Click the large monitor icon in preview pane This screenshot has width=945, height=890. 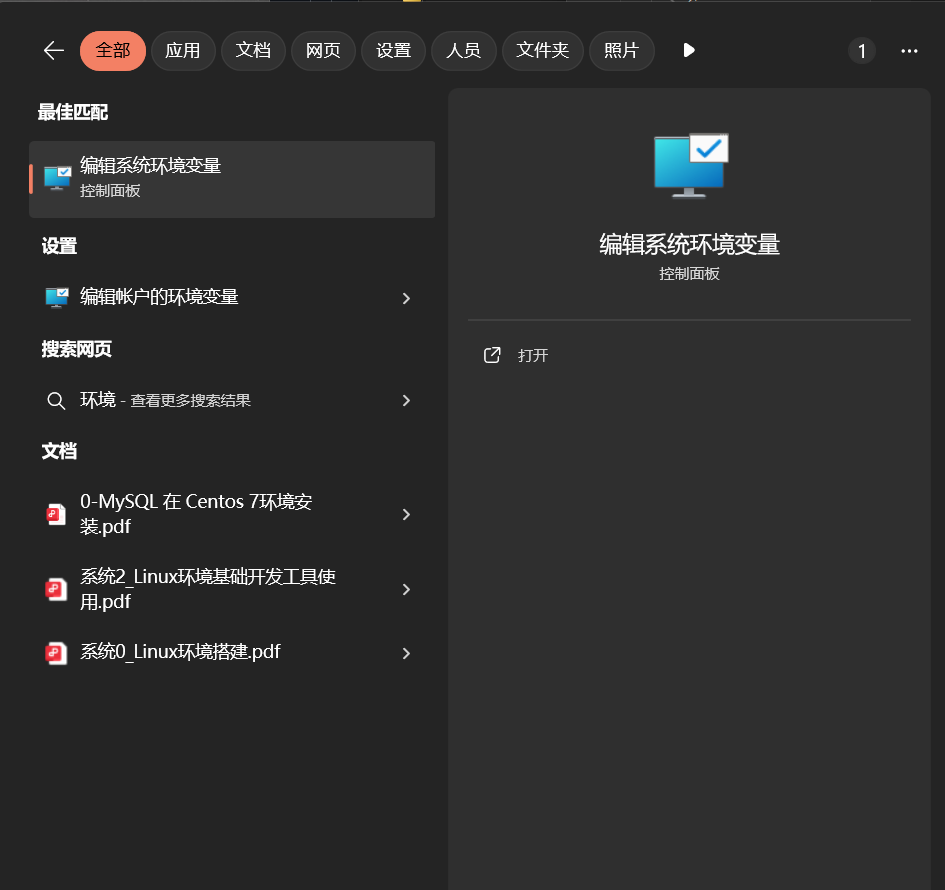(x=691, y=166)
